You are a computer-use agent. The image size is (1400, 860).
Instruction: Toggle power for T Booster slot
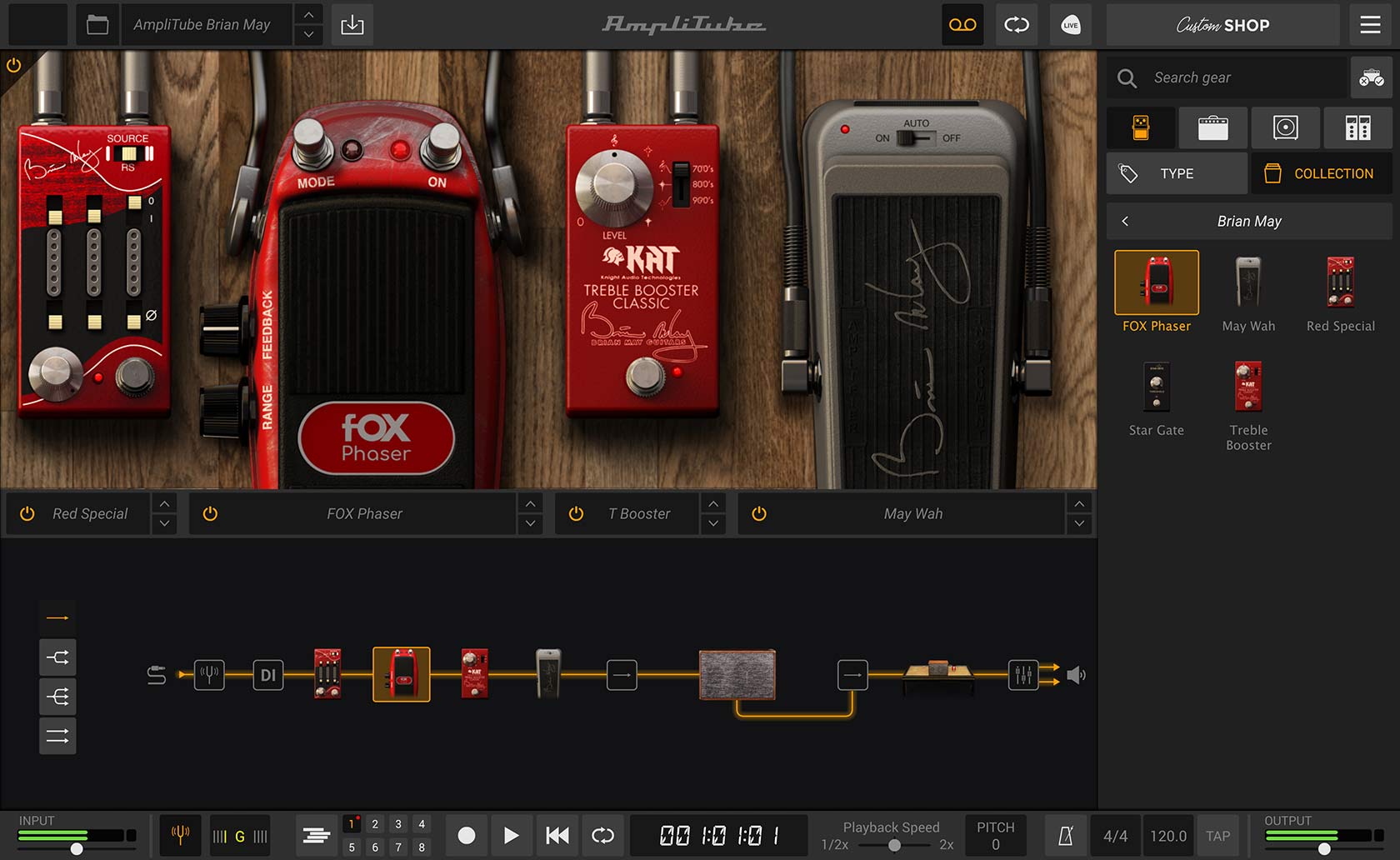pos(576,514)
